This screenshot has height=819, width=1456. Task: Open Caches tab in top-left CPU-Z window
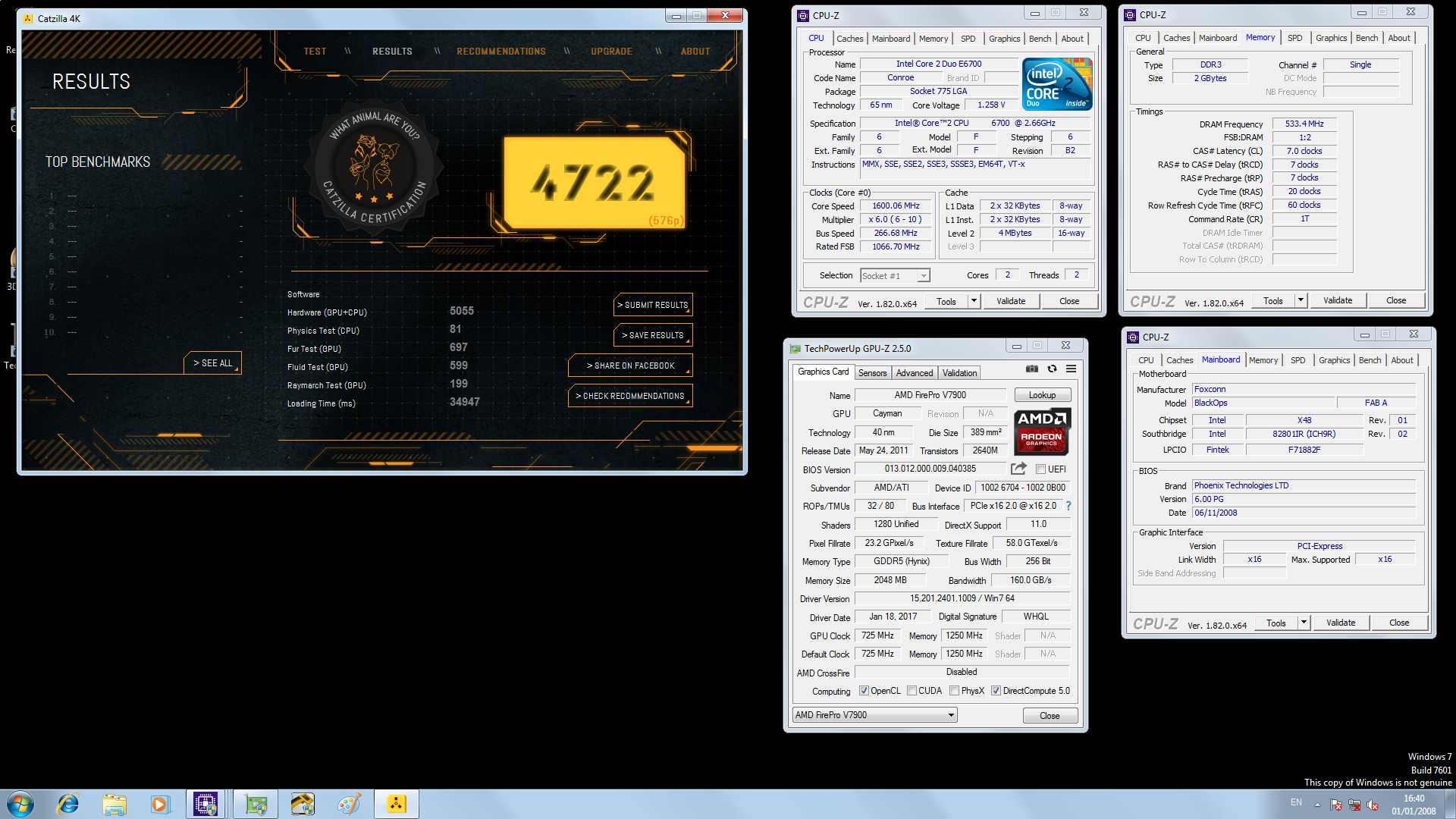[x=849, y=39]
